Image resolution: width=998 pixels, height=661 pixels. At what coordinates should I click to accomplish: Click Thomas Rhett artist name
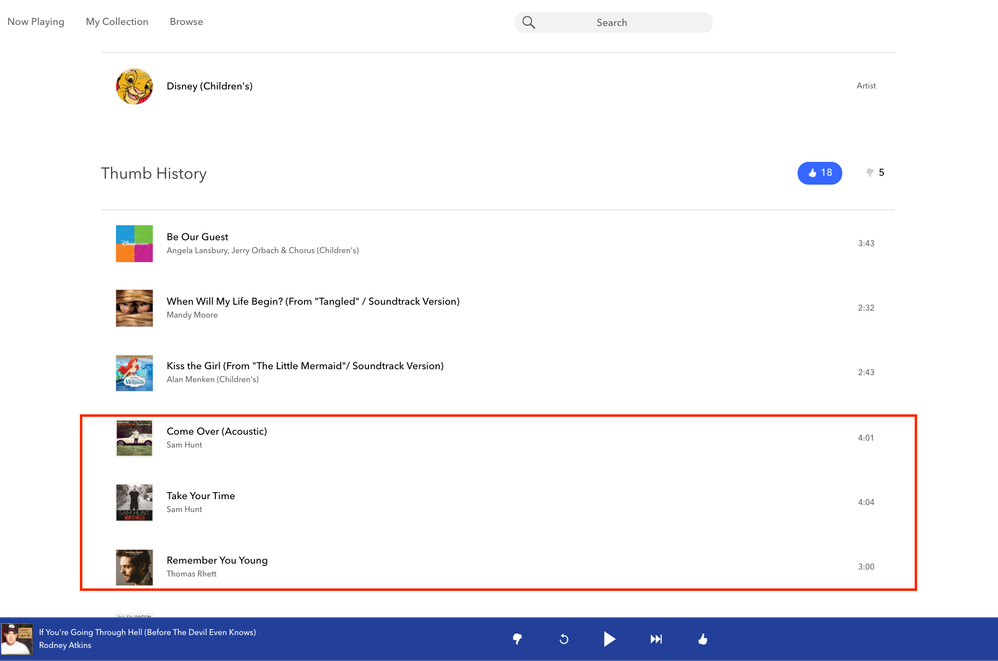[191, 574]
